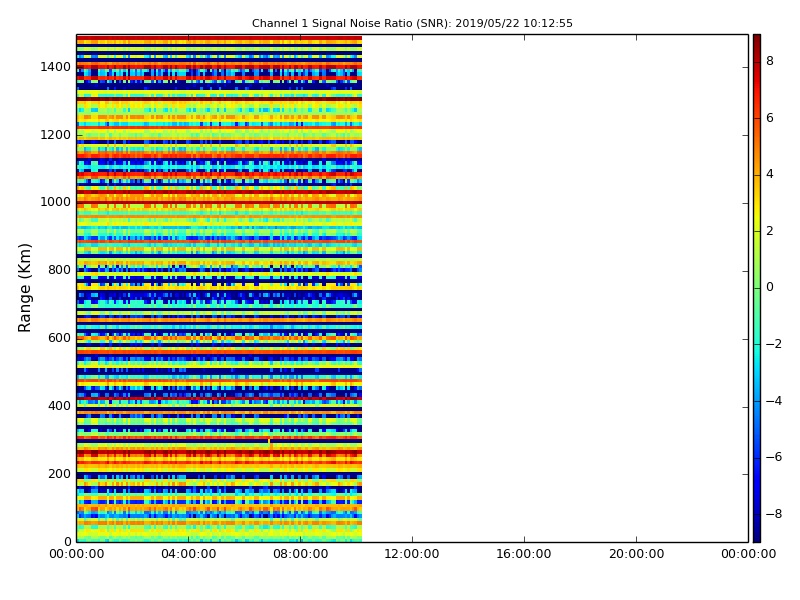This screenshot has height=600, width=800.
Task: Click the 800 tick label on the range axis
Action: pyautogui.click(x=59, y=270)
